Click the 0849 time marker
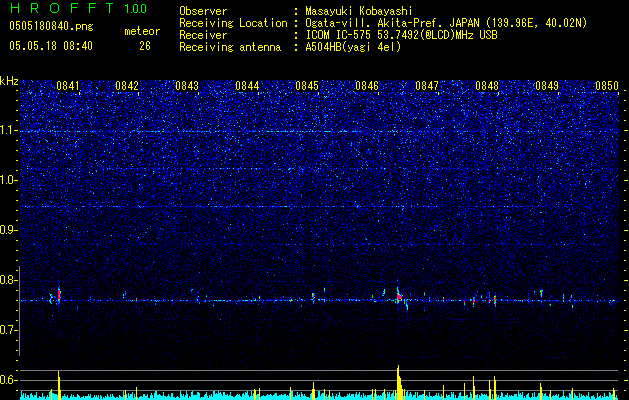 click(x=547, y=86)
